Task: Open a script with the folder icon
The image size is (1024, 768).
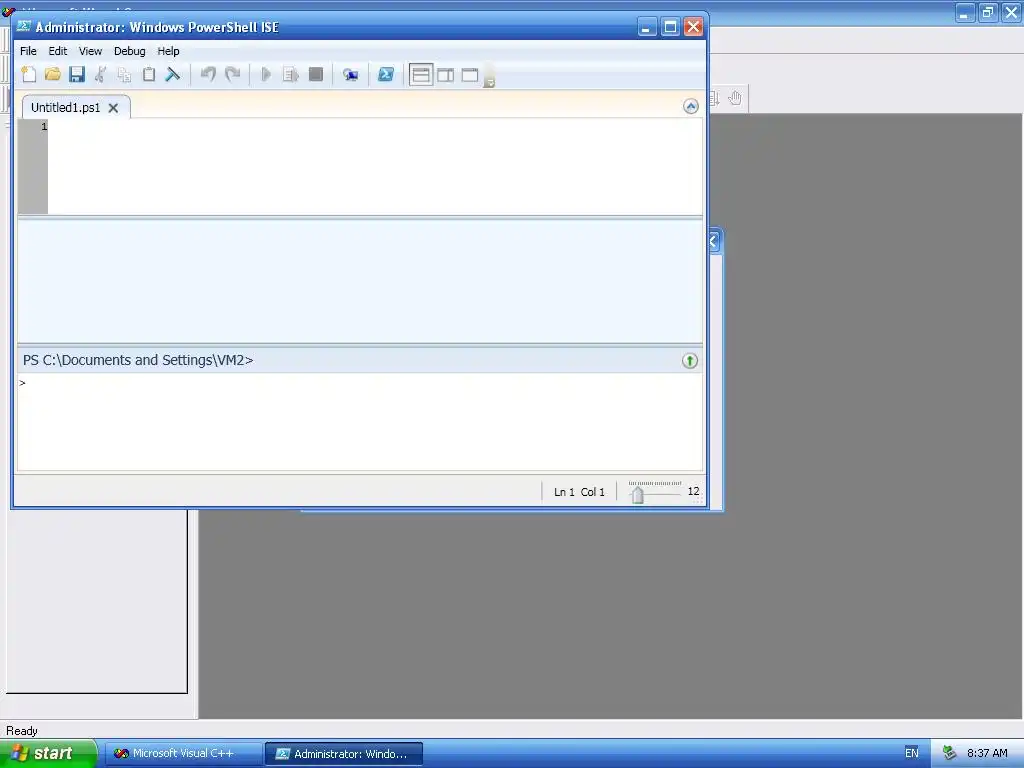Action: [53, 74]
